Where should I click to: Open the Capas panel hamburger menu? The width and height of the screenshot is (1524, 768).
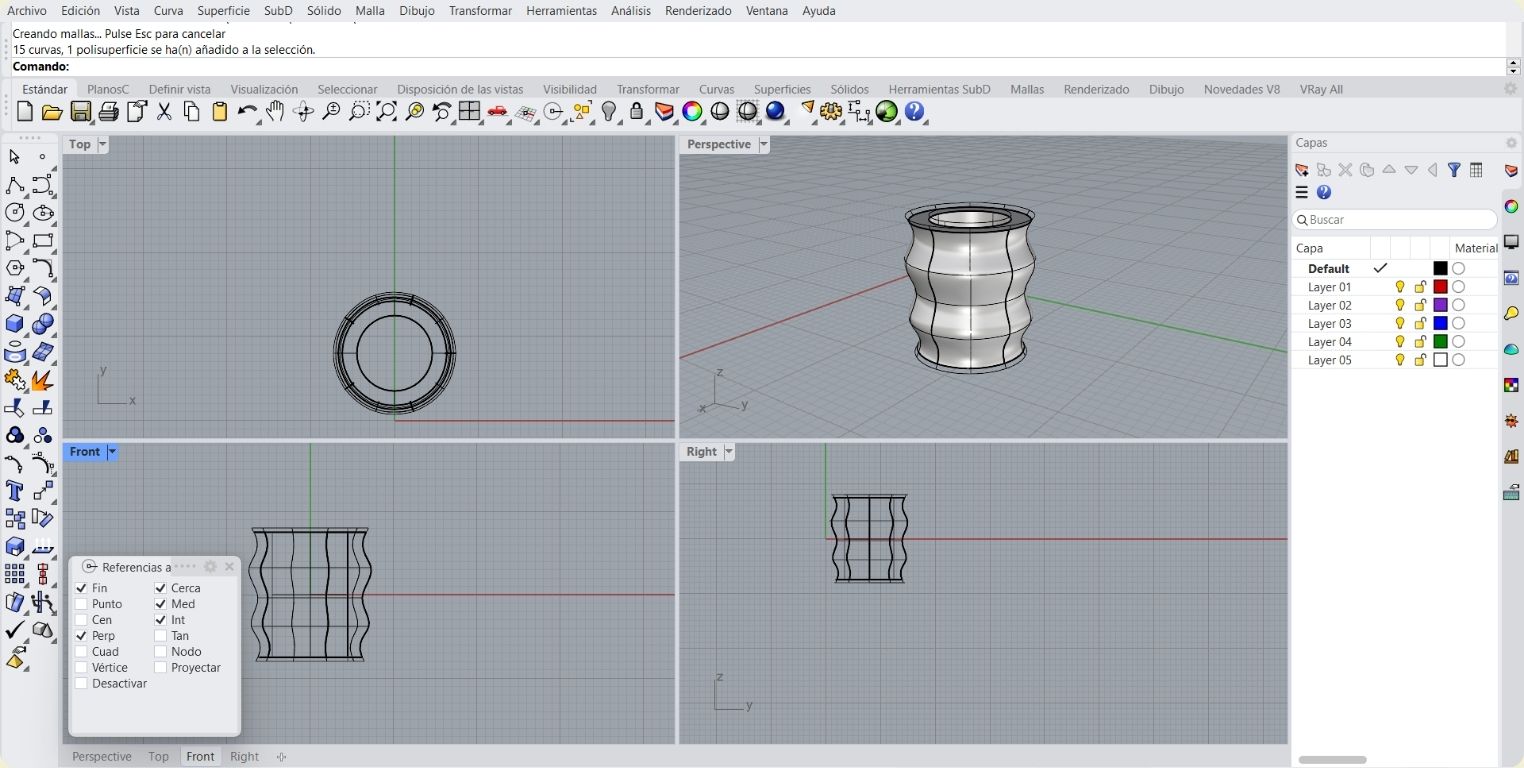click(1302, 193)
